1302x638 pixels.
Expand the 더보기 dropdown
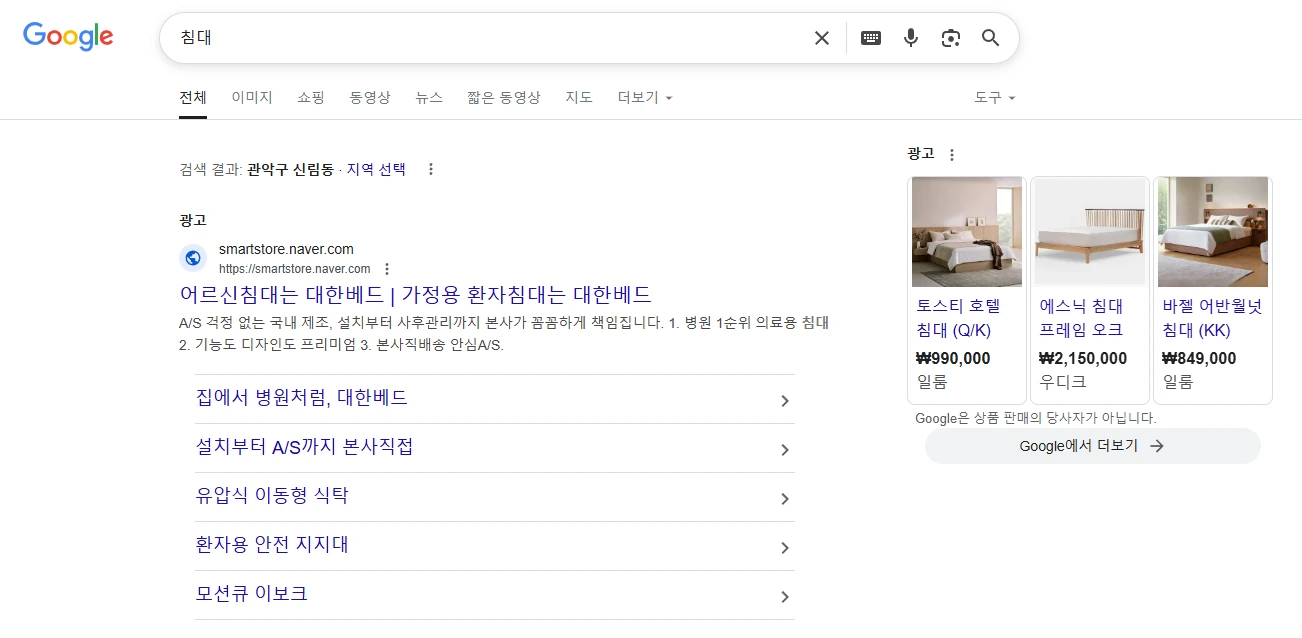(645, 97)
